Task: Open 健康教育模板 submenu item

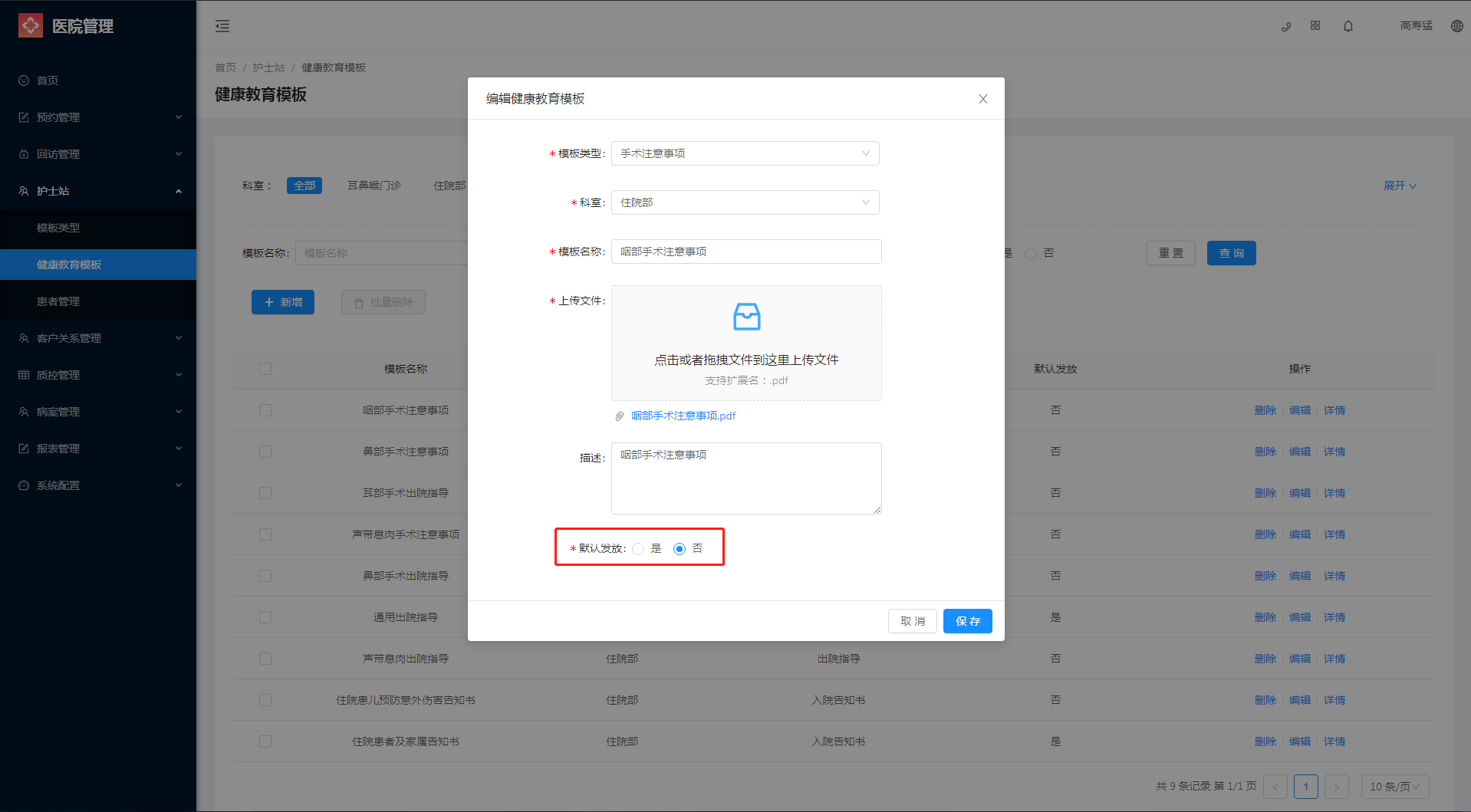Action: coord(98,265)
